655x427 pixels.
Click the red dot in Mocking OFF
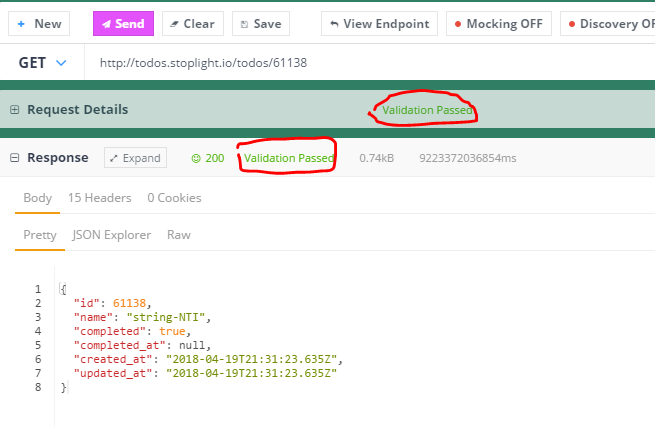(458, 24)
